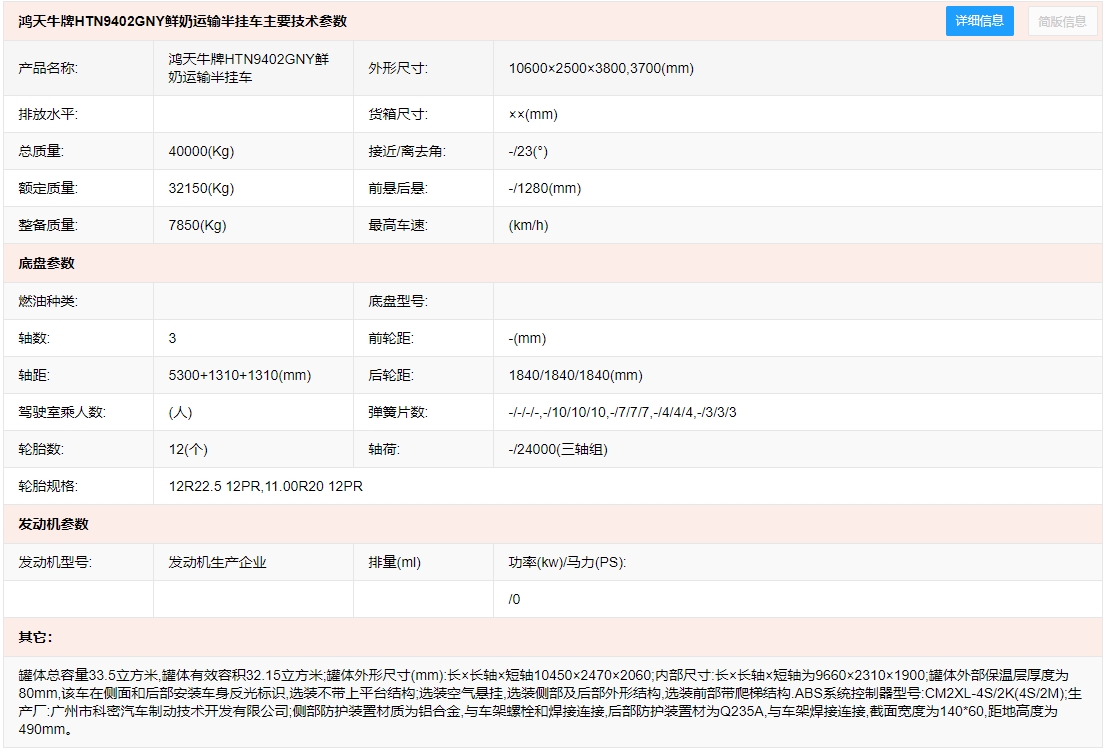Select overhang value -/1280(mm)
This screenshot has width=1107, height=753.
[544, 188]
